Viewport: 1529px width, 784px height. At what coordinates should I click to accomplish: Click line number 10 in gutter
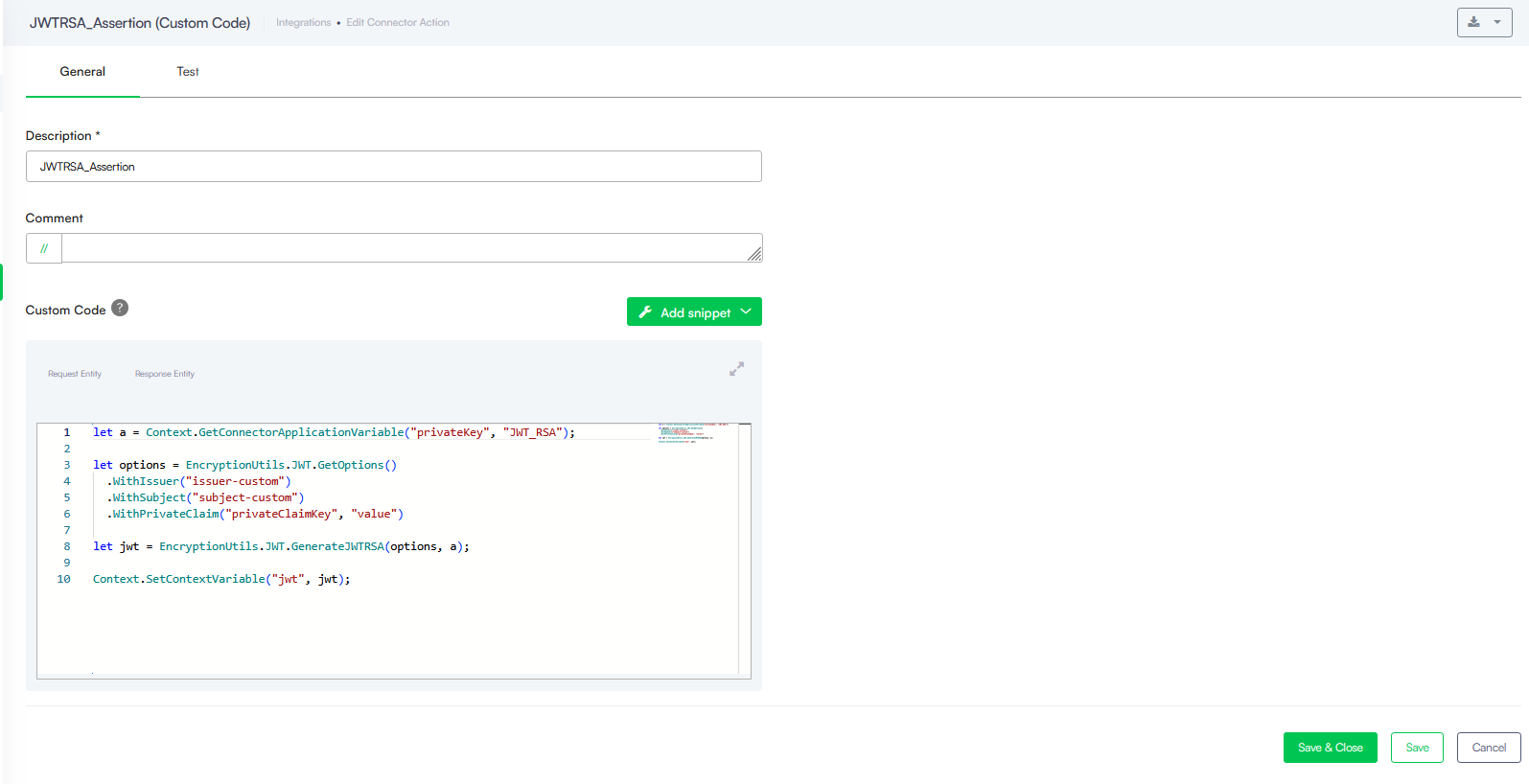(x=63, y=579)
